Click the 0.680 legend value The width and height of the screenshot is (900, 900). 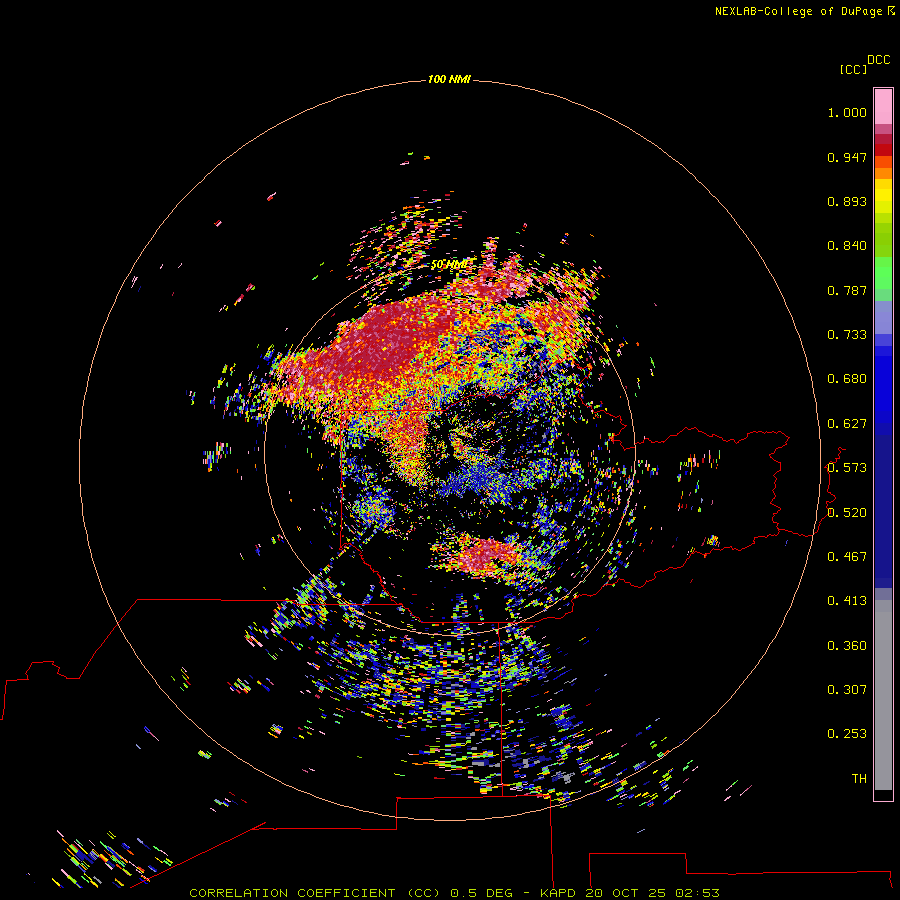(x=847, y=379)
